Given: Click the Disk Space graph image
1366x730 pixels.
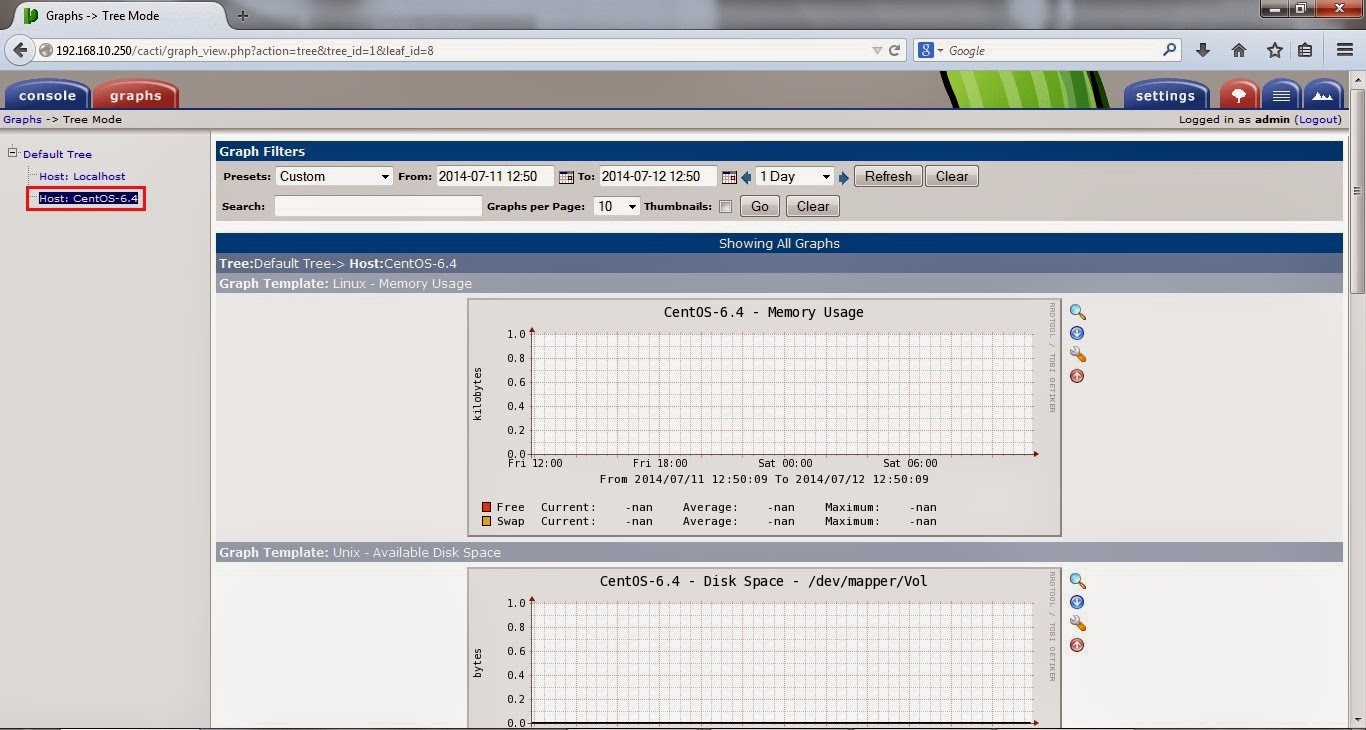Looking at the screenshot, I should tap(764, 647).
